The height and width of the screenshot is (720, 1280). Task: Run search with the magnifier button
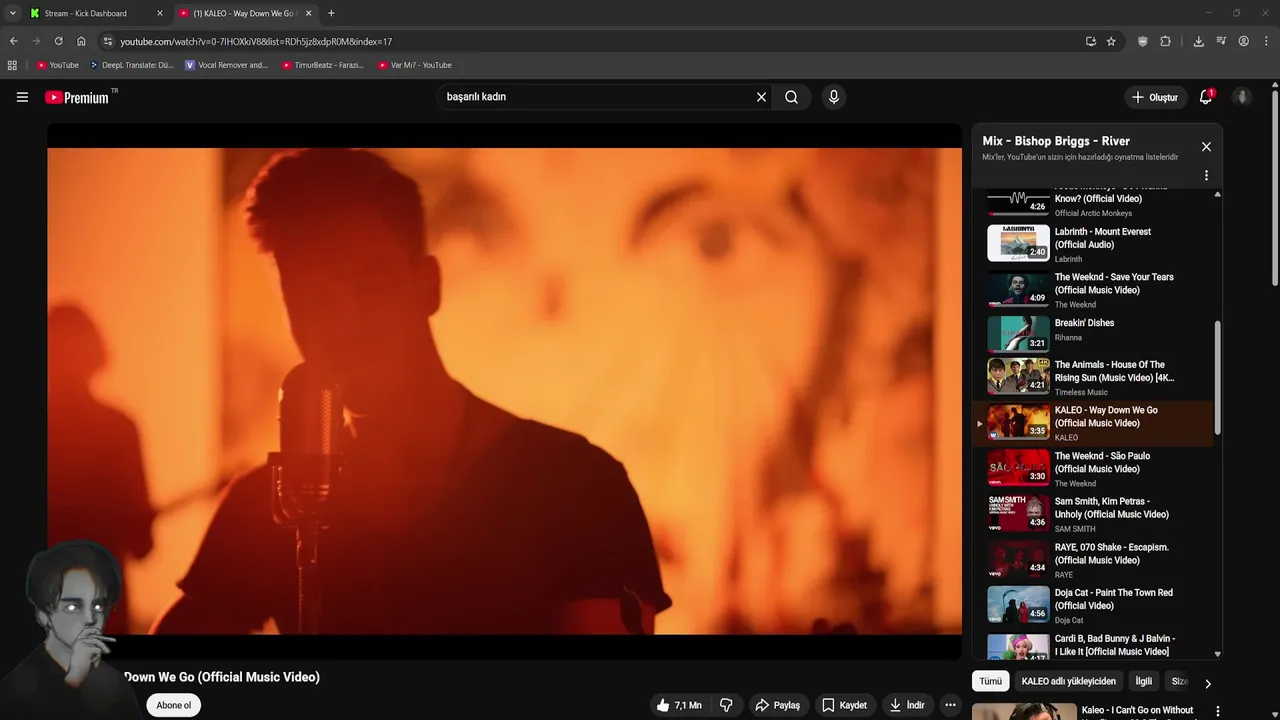[791, 97]
